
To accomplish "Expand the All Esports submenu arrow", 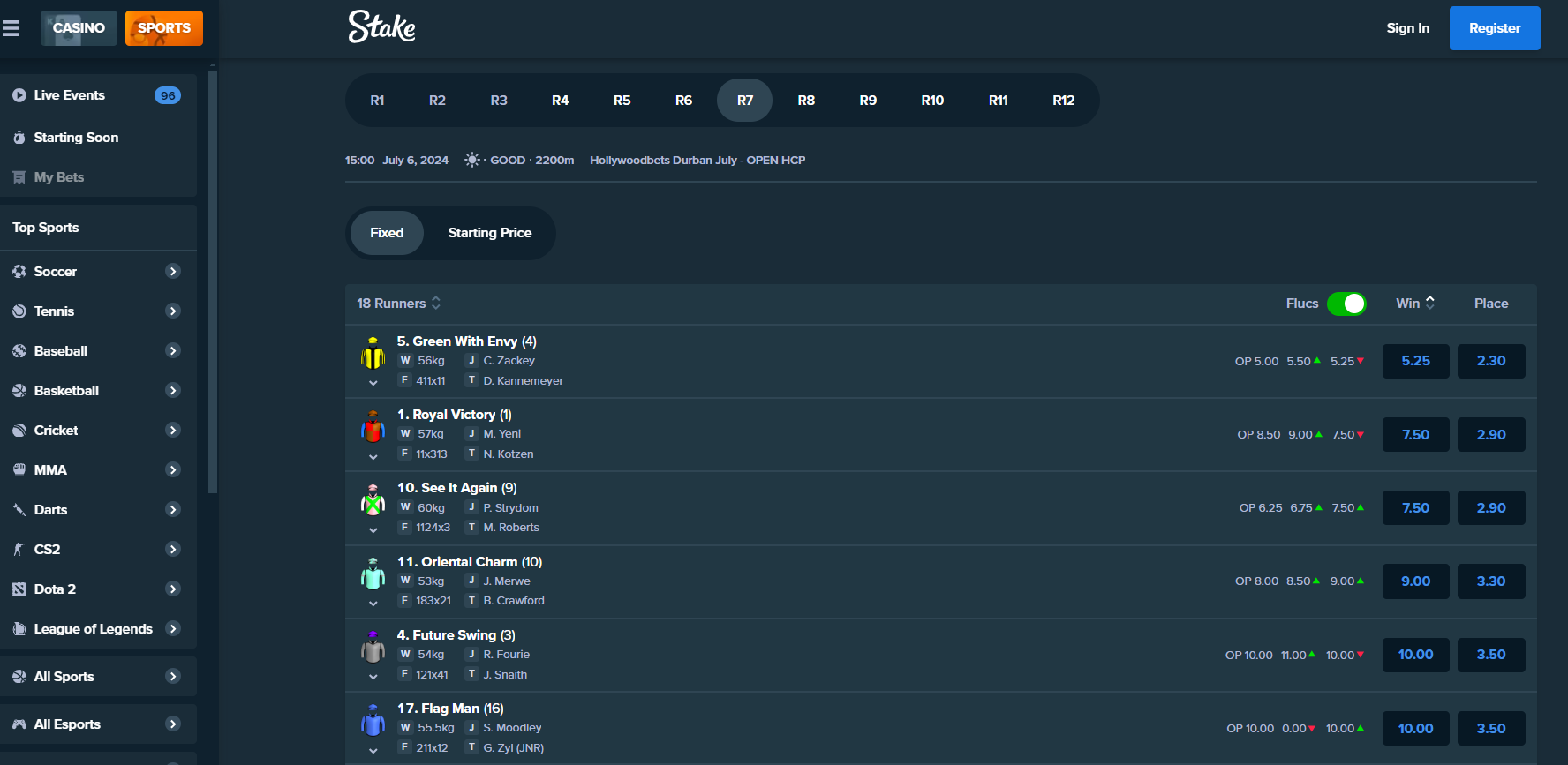I will pos(173,724).
